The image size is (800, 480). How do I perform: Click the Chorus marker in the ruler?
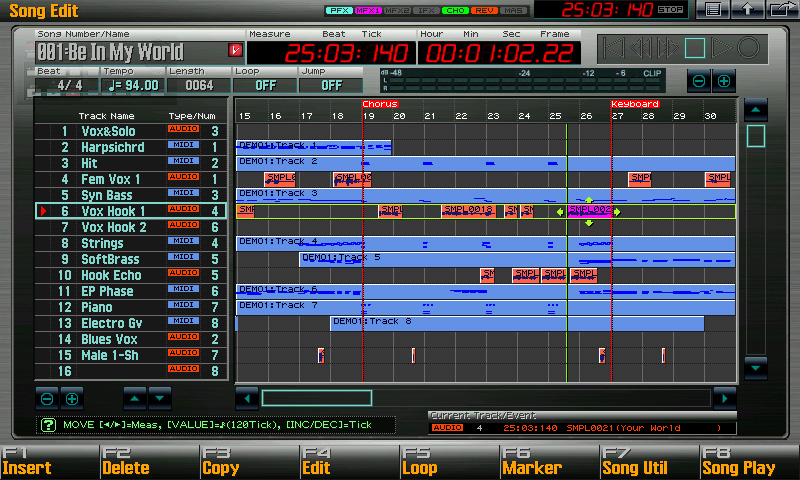point(380,104)
